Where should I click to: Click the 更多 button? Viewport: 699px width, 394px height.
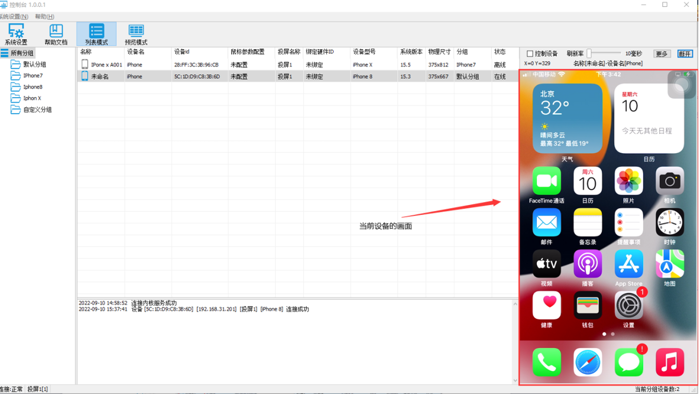tap(662, 53)
